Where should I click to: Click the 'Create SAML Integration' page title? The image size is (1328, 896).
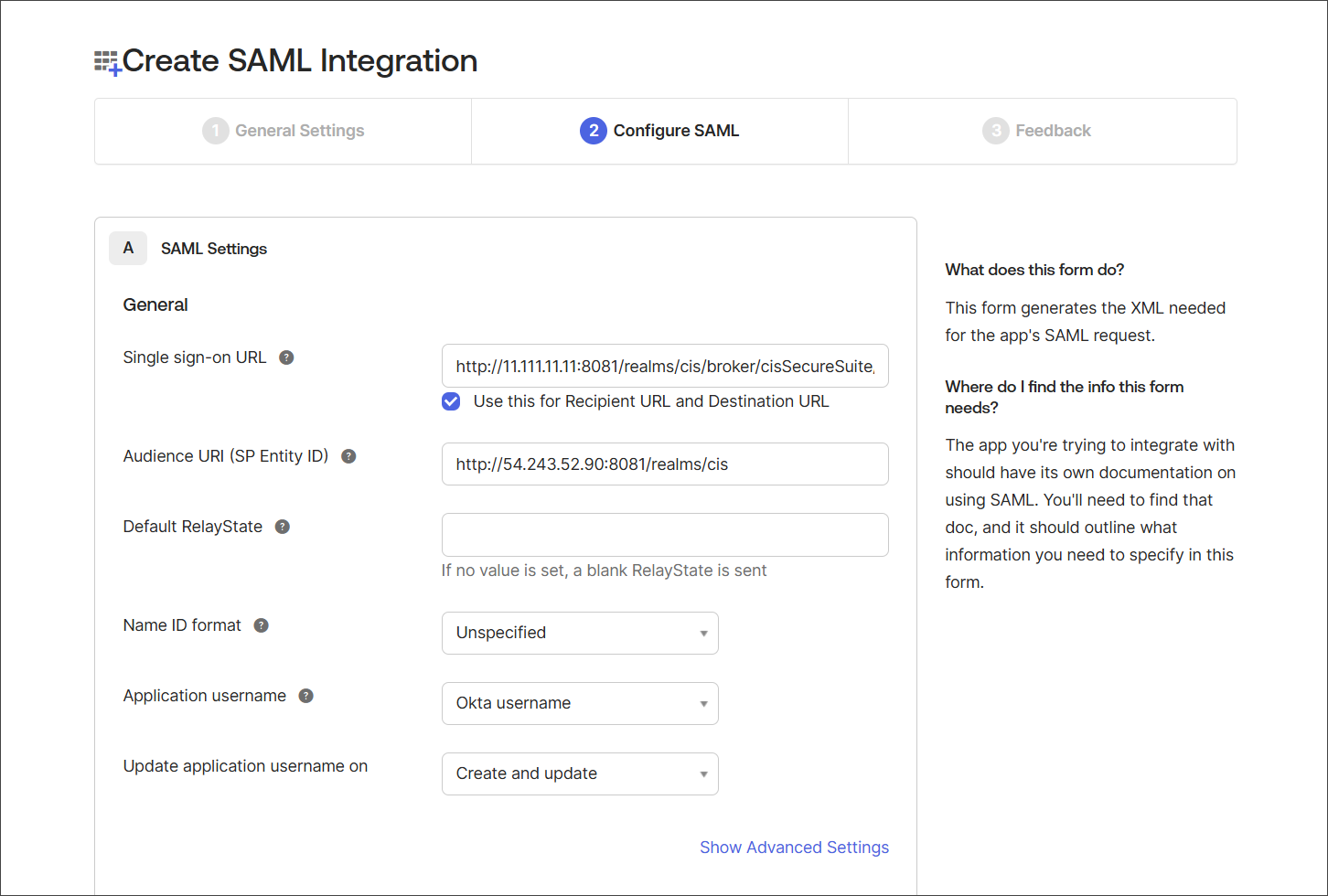click(x=300, y=60)
